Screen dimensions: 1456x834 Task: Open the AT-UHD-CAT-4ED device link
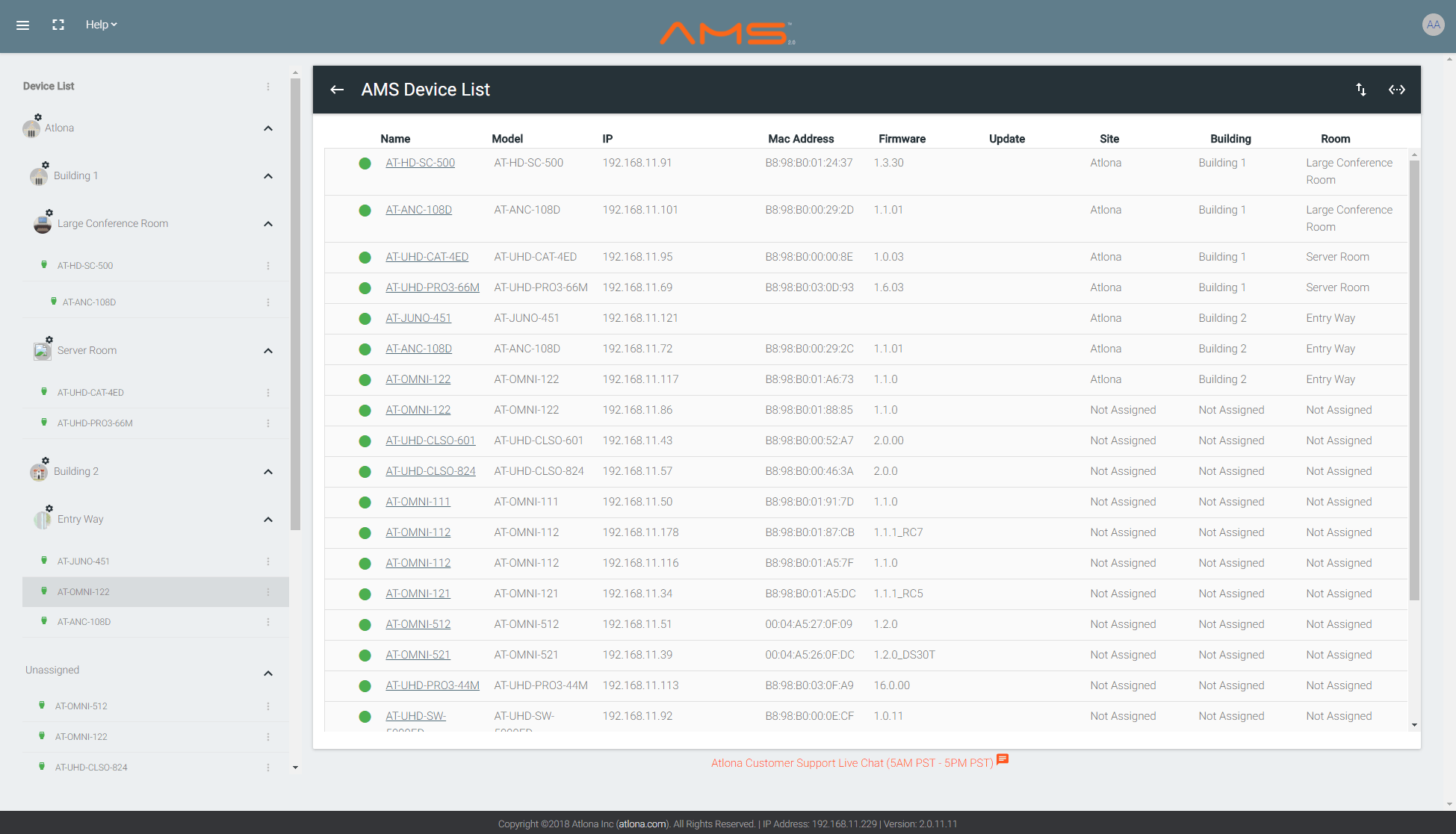[x=427, y=257]
